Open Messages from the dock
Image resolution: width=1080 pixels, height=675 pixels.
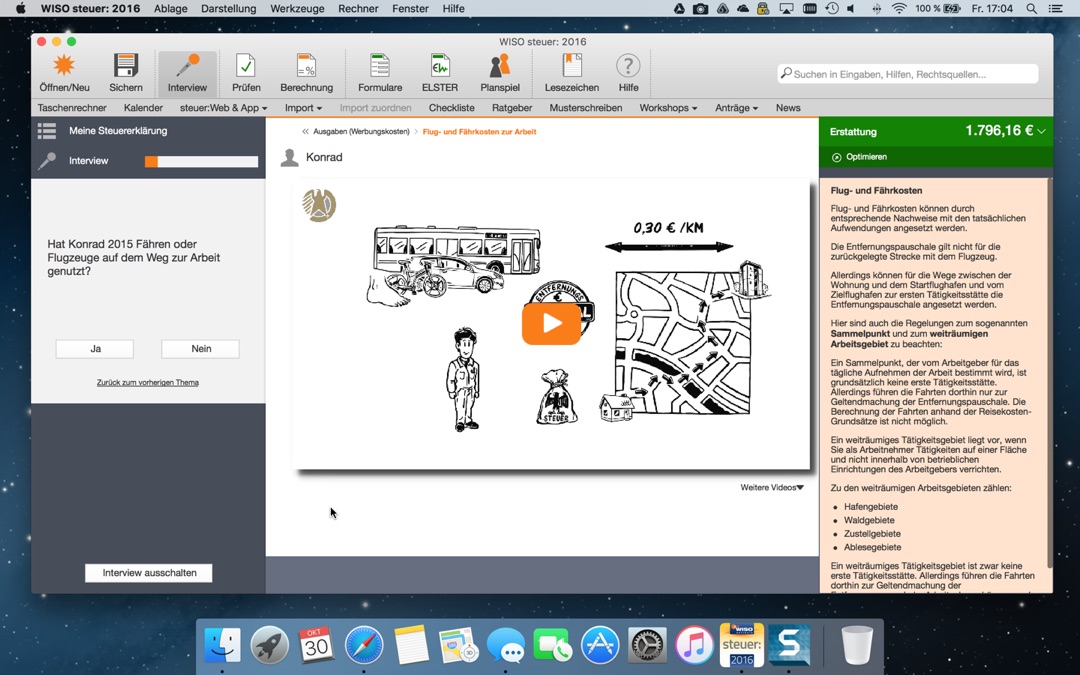point(506,645)
